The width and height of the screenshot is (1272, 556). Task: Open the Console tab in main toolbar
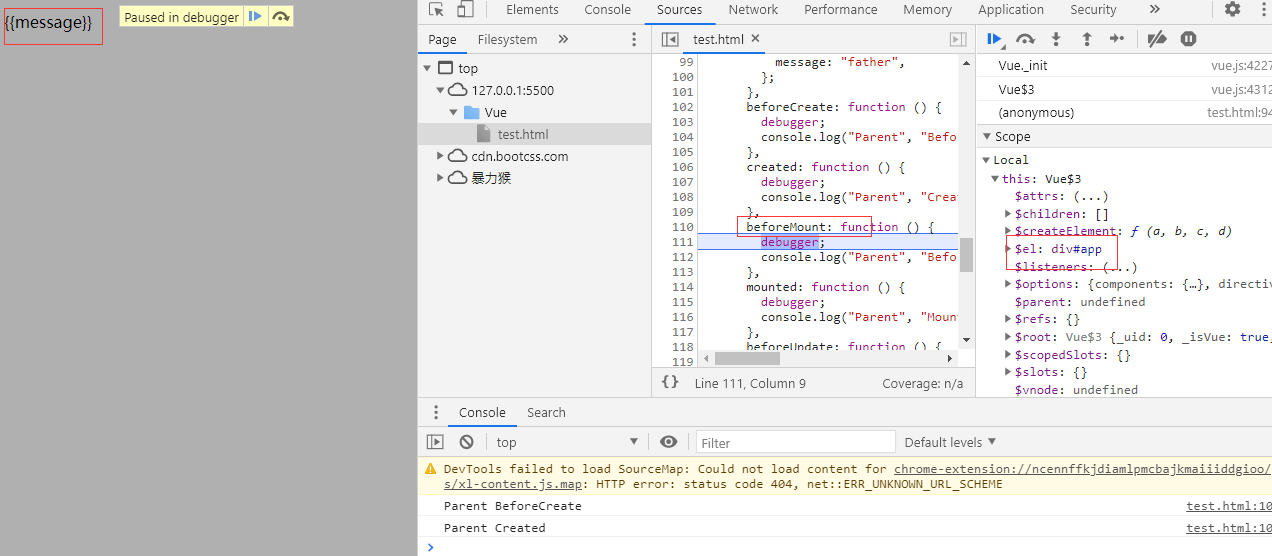(x=608, y=10)
